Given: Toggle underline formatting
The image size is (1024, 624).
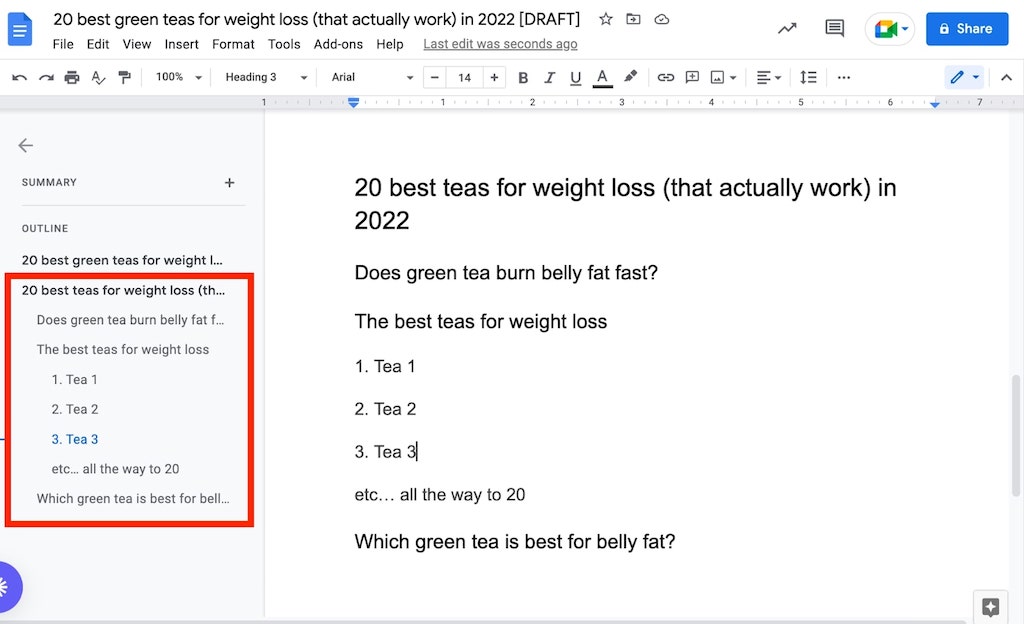Looking at the screenshot, I should pos(575,77).
